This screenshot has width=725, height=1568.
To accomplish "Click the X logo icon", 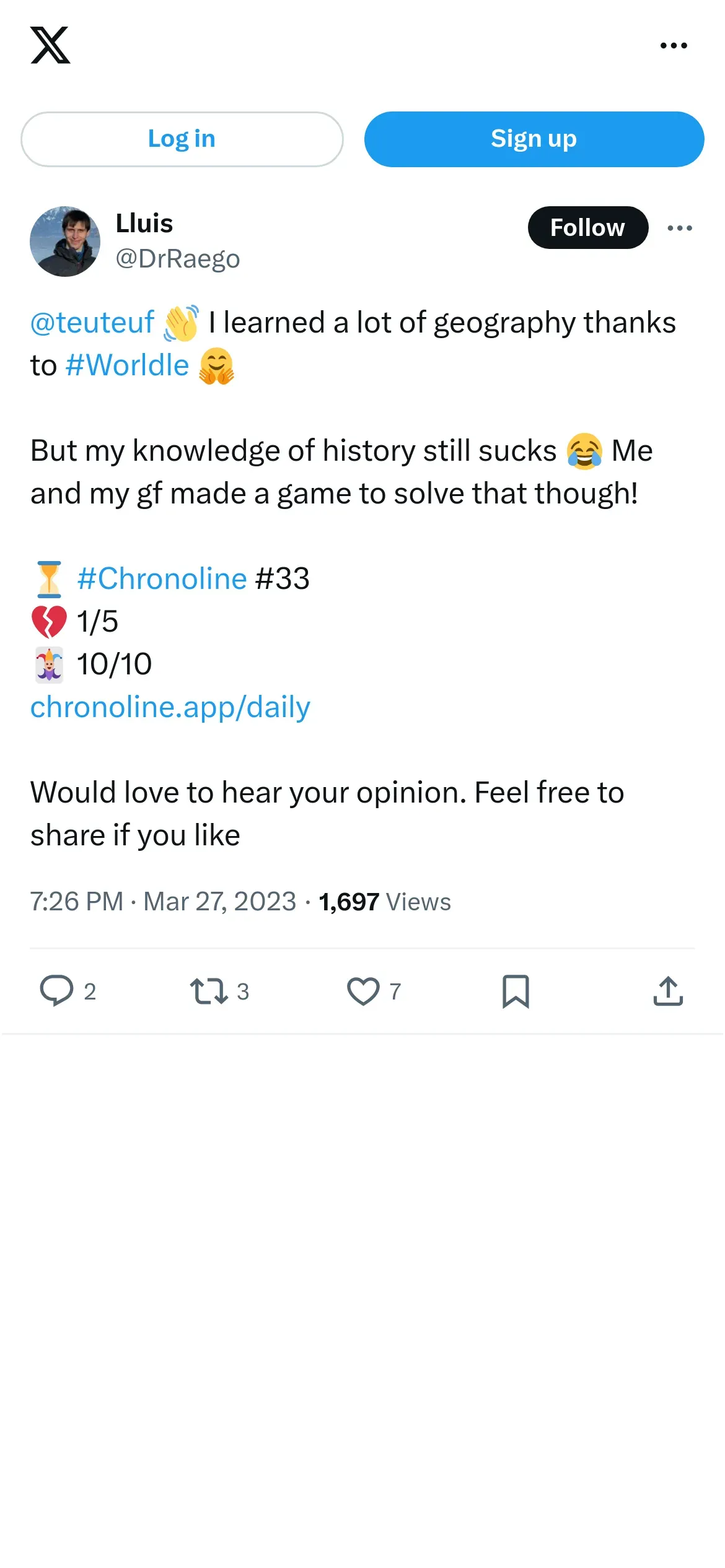I will coord(50,45).
